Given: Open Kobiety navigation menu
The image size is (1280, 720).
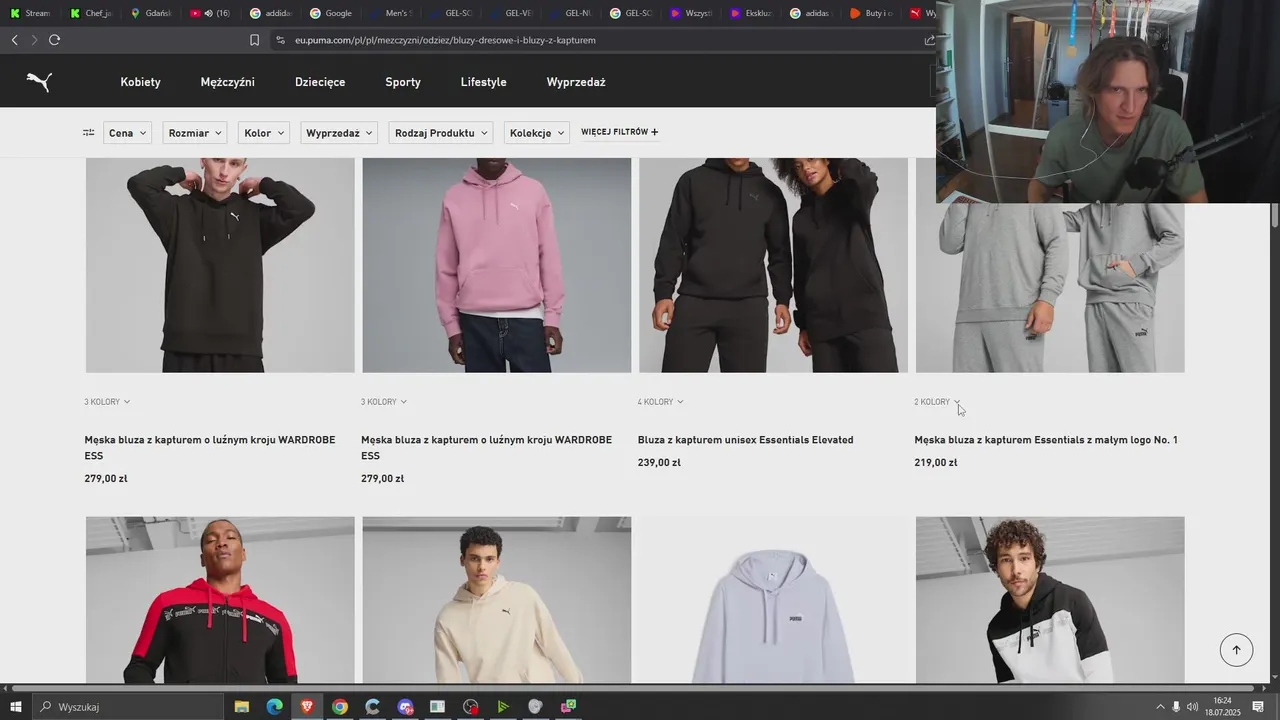Looking at the screenshot, I should coord(140,82).
